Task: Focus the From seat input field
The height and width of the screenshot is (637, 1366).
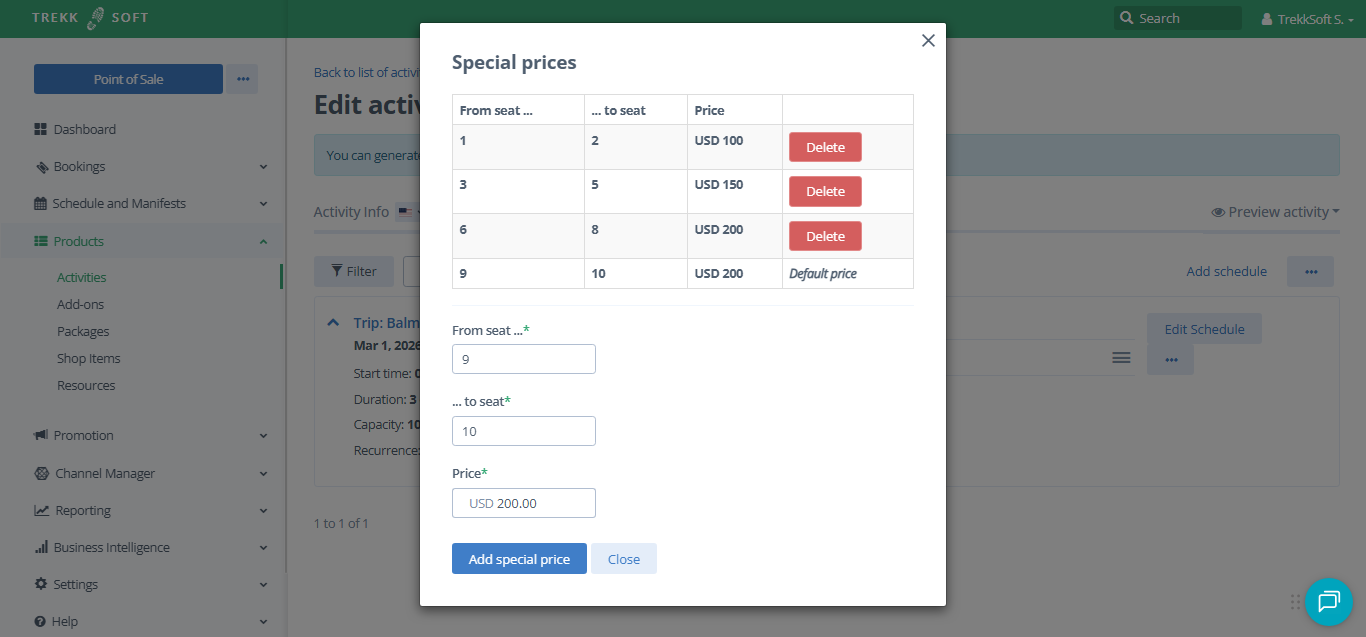Action: 523,359
